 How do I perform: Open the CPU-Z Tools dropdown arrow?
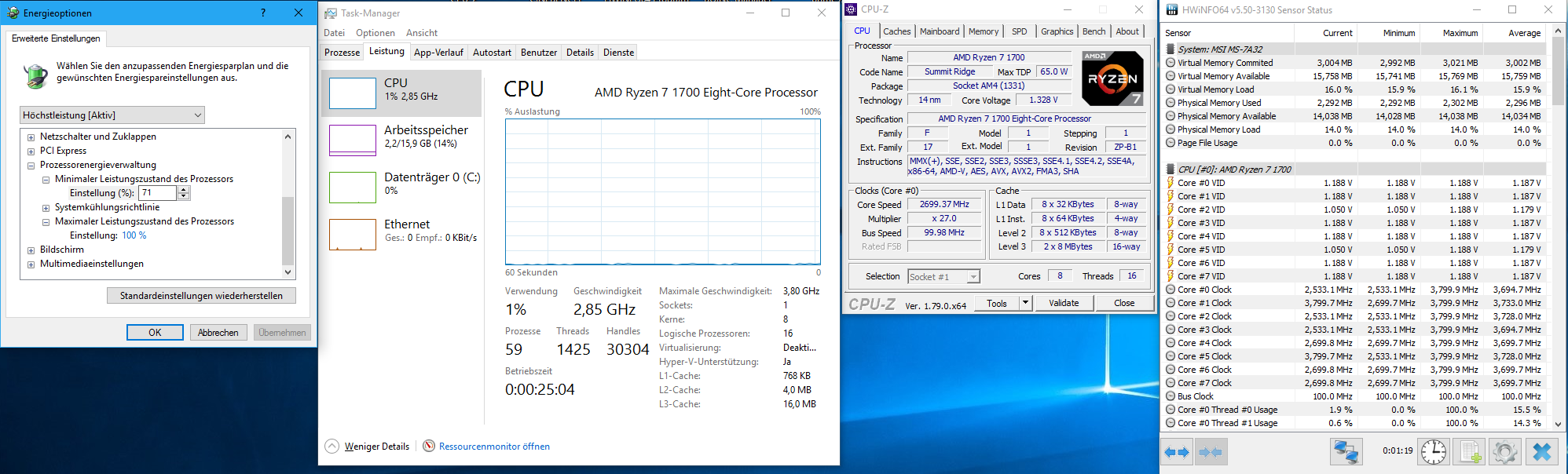click(1025, 303)
